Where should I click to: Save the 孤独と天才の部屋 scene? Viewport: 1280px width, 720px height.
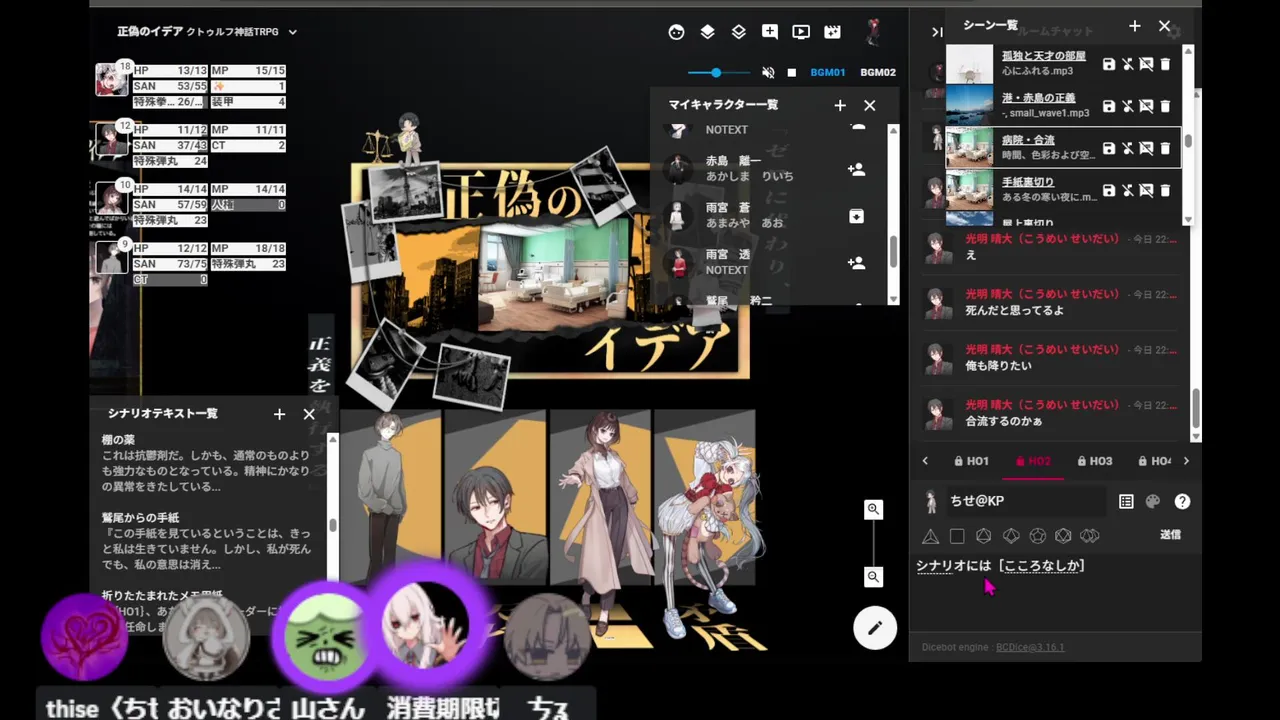point(1108,64)
